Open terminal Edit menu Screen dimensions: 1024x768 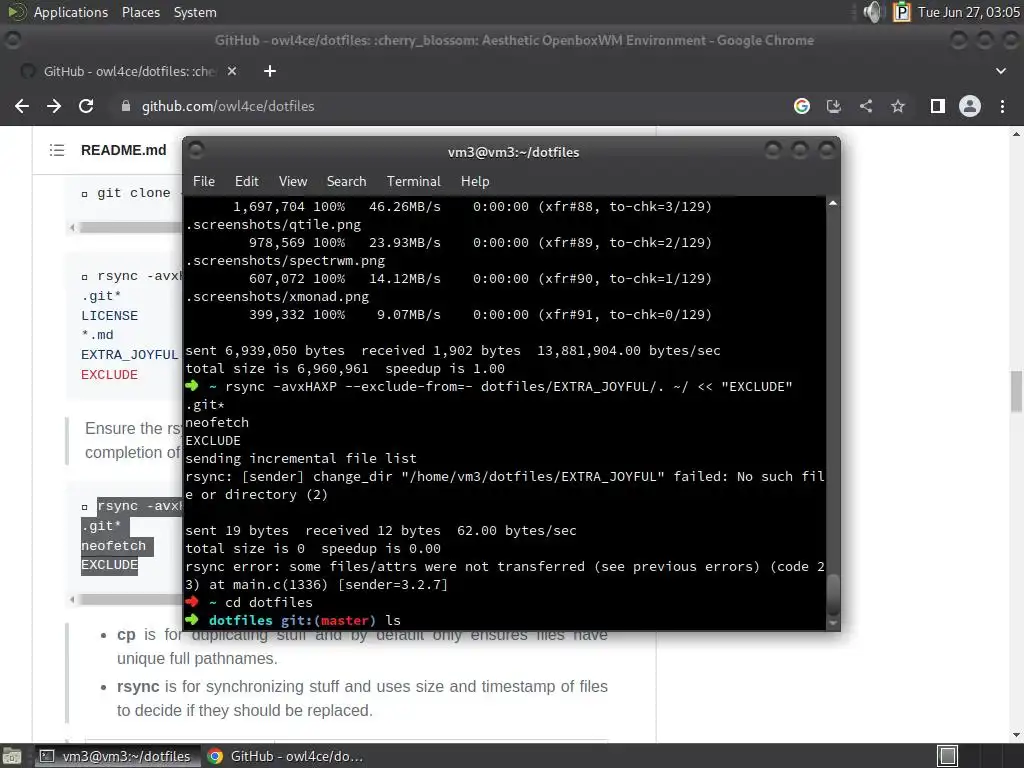click(x=246, y=181)
